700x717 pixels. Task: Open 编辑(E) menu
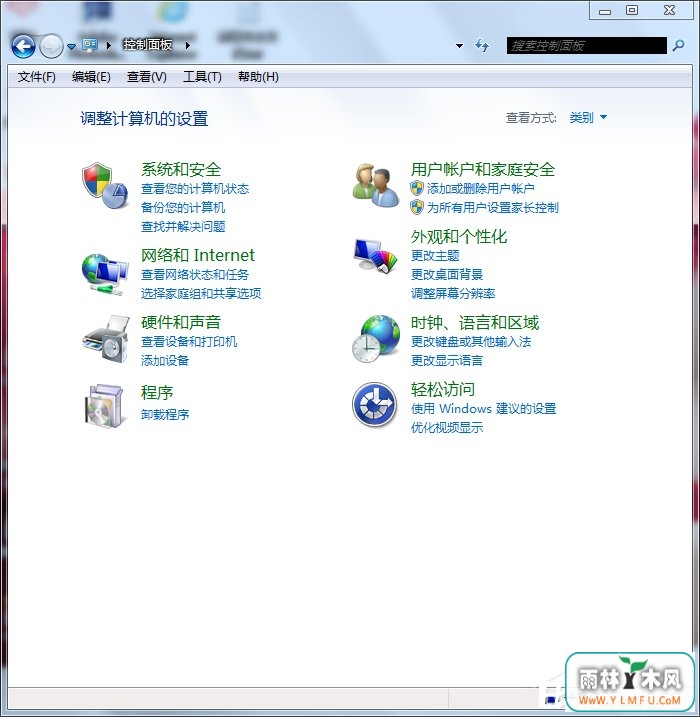point(91,76)
